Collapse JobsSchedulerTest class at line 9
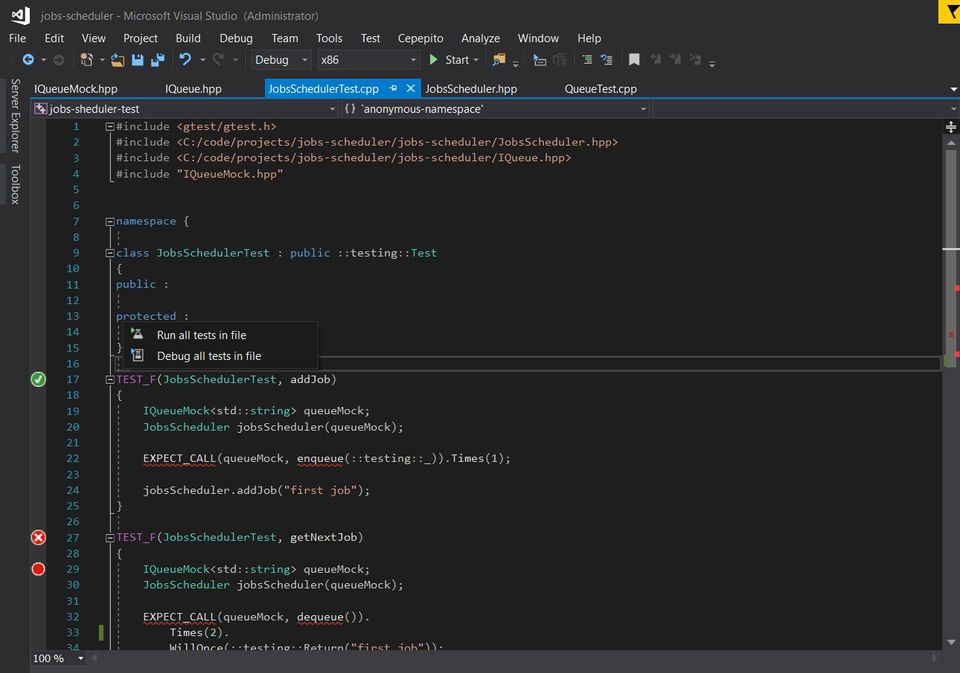This screenshot has height=673, width=960. [x=110, y=253]
